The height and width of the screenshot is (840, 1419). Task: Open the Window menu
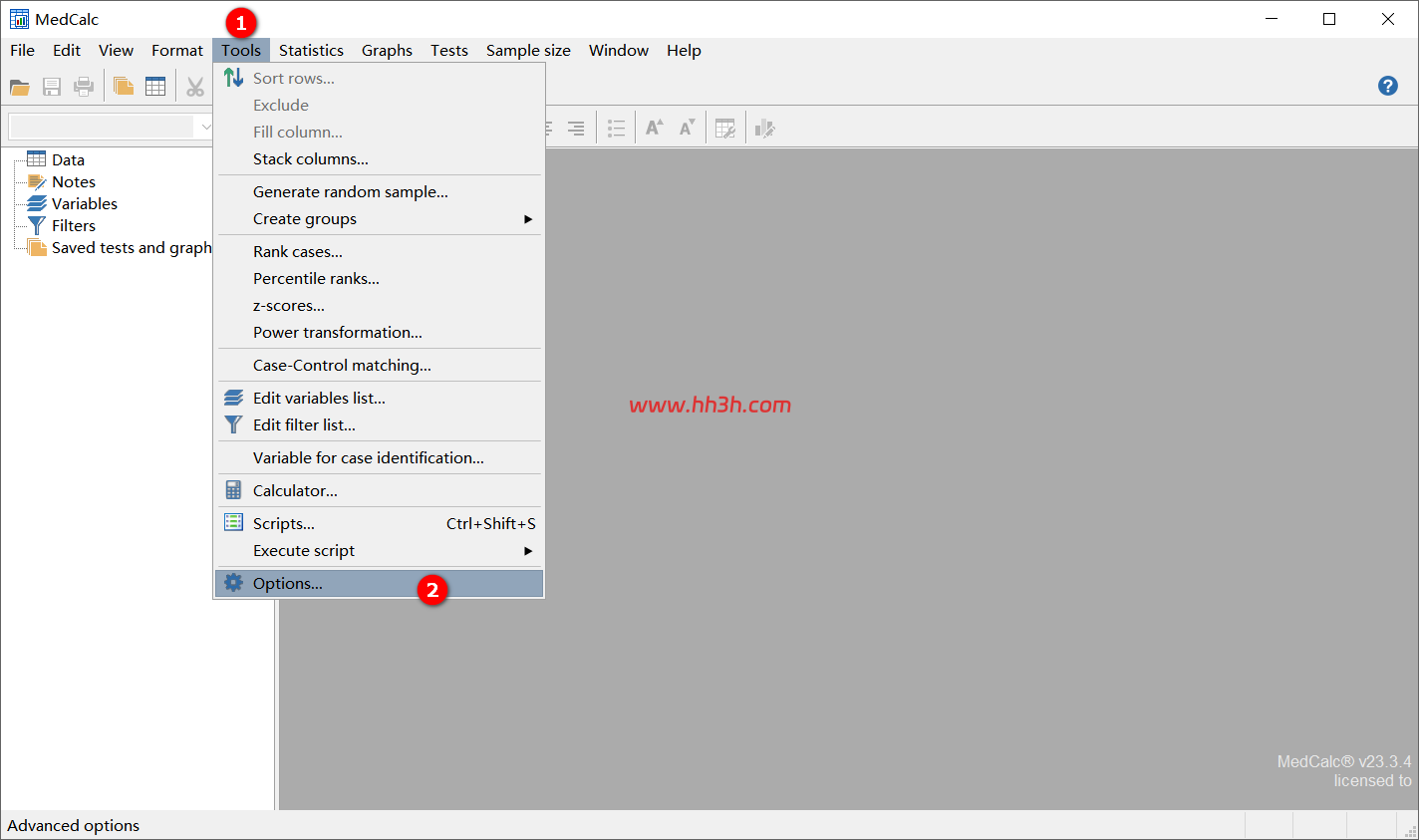[x=619, y=50]
